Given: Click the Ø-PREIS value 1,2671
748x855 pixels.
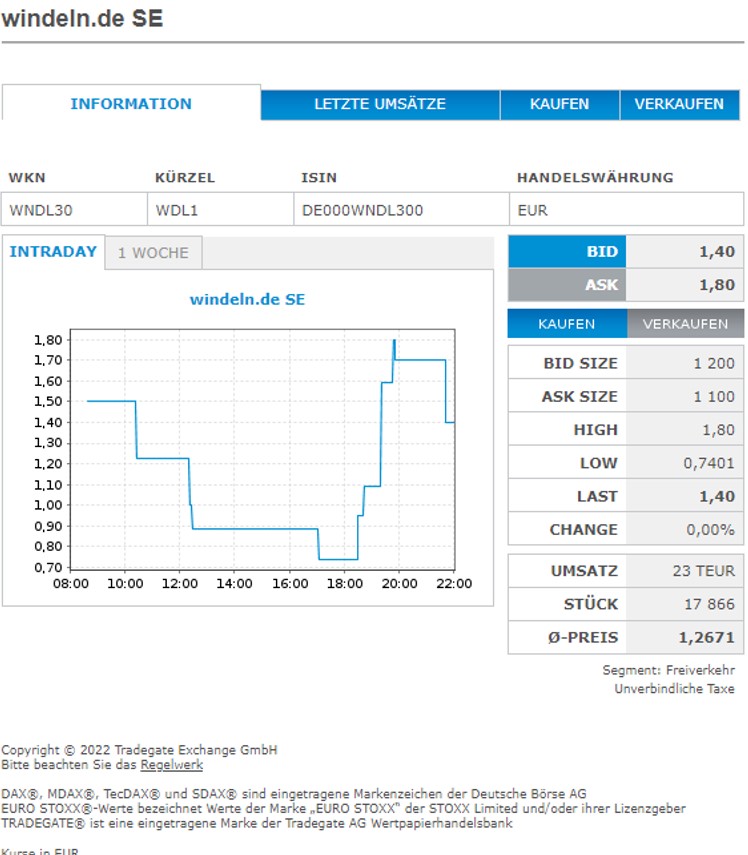Looking at the screenshot, I should tap(708, 637).
